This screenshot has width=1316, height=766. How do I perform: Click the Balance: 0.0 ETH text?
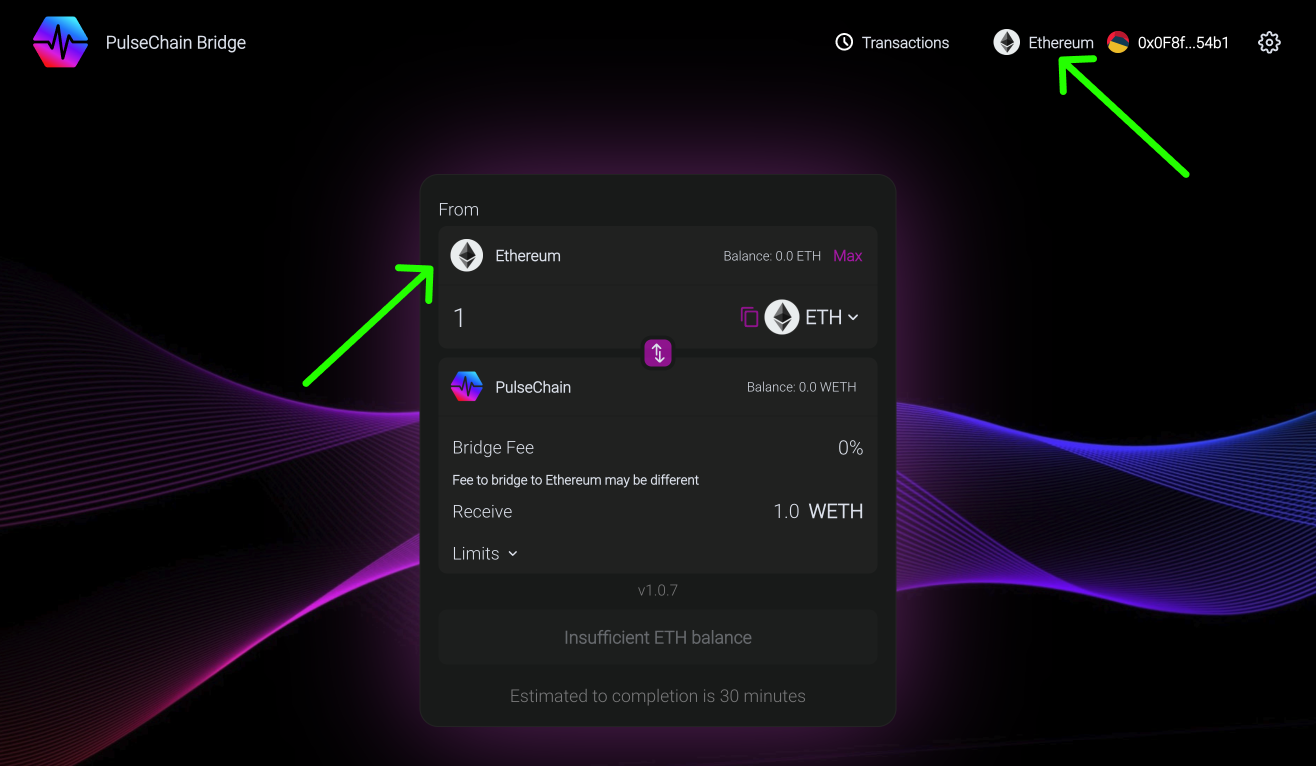tap(772, 256)
